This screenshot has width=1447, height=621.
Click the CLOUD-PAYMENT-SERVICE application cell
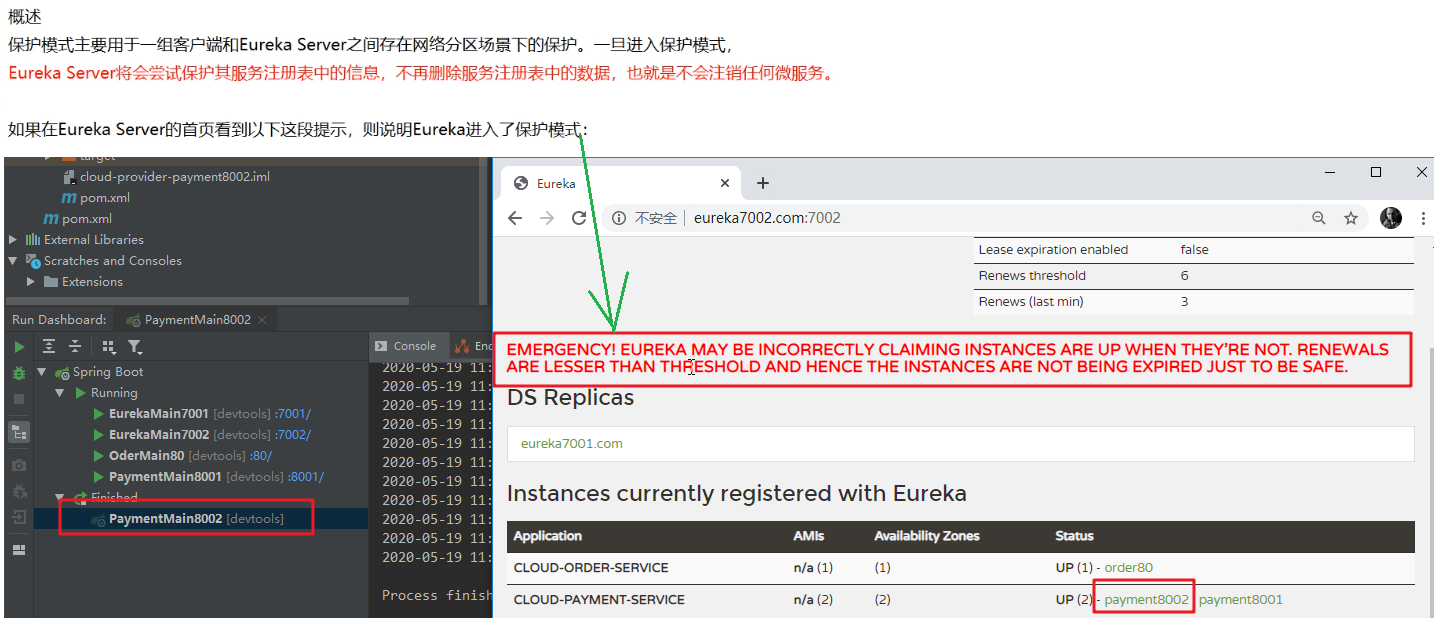click(x=599, y=599)
